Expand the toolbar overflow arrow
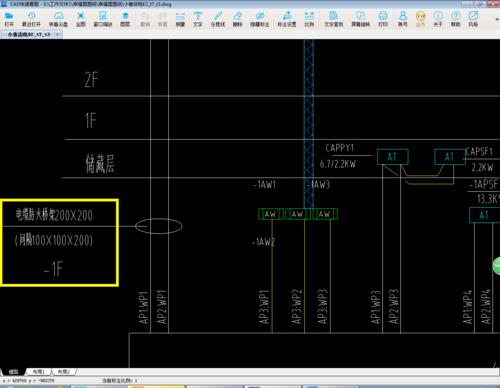 pyautogui.click(x=496, y=19)
